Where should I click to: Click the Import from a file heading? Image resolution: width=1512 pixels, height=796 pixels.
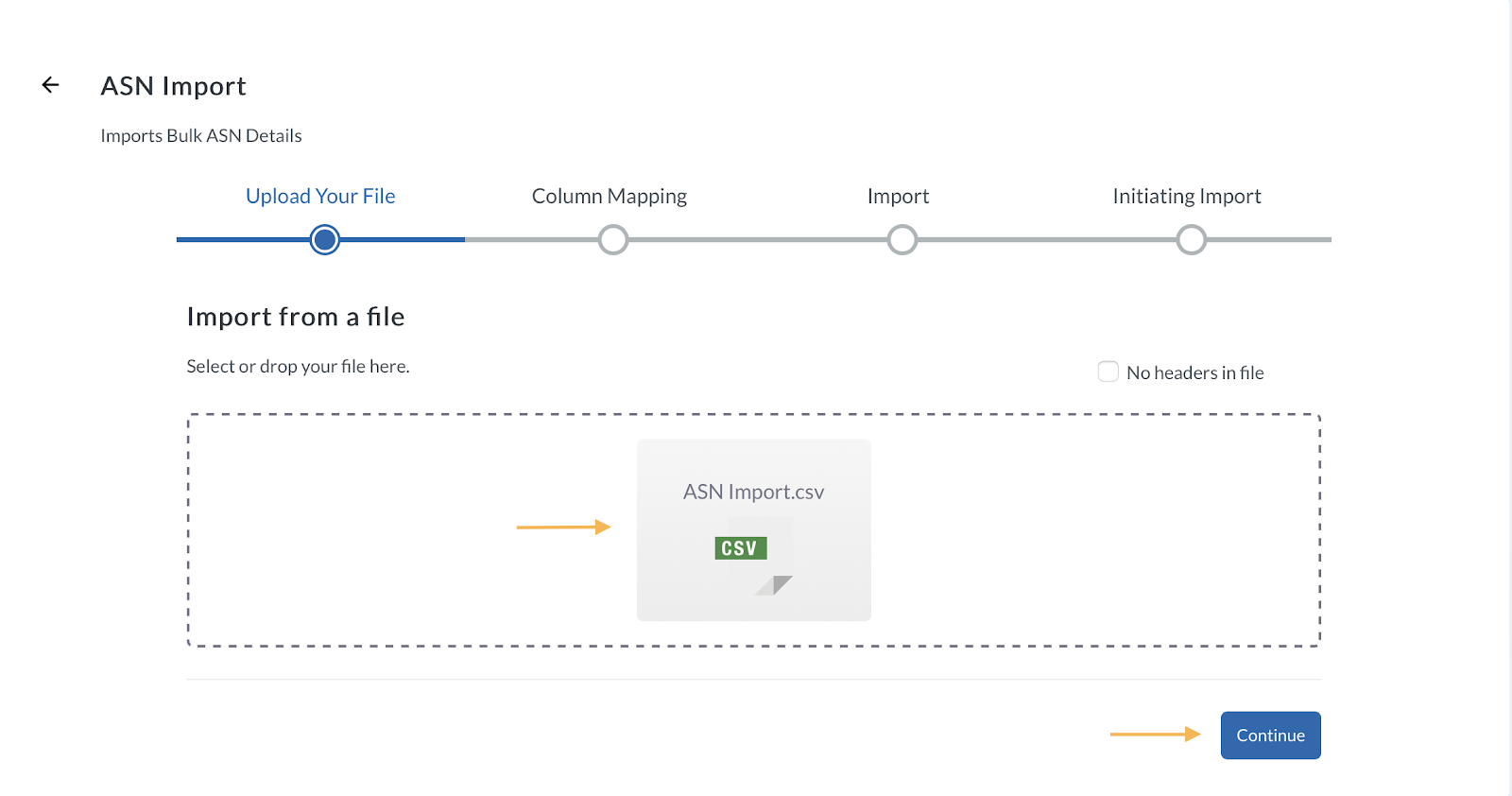pyautogui.click(x=296, y=317)
